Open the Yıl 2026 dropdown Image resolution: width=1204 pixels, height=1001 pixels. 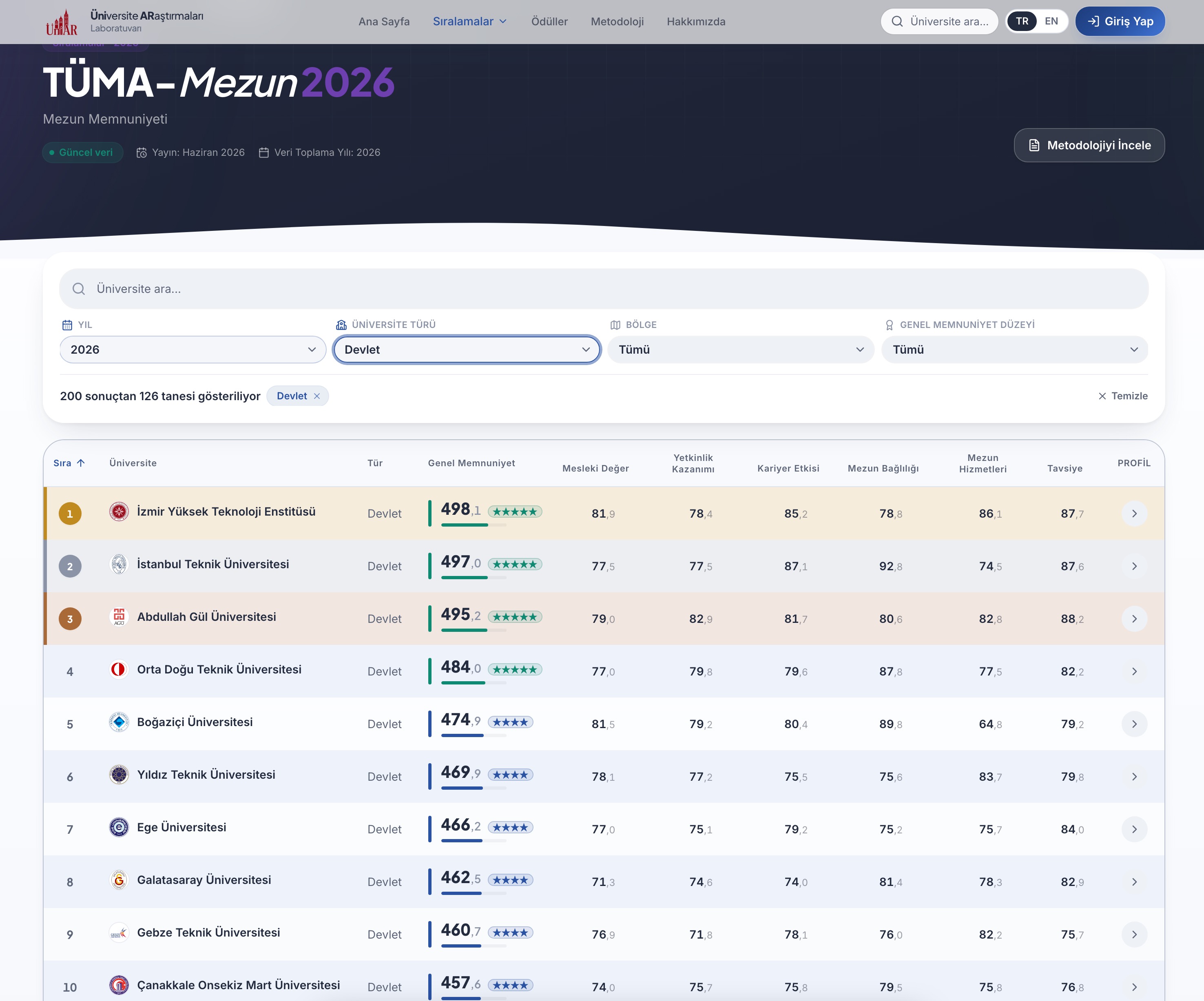(x=193, y=350)
